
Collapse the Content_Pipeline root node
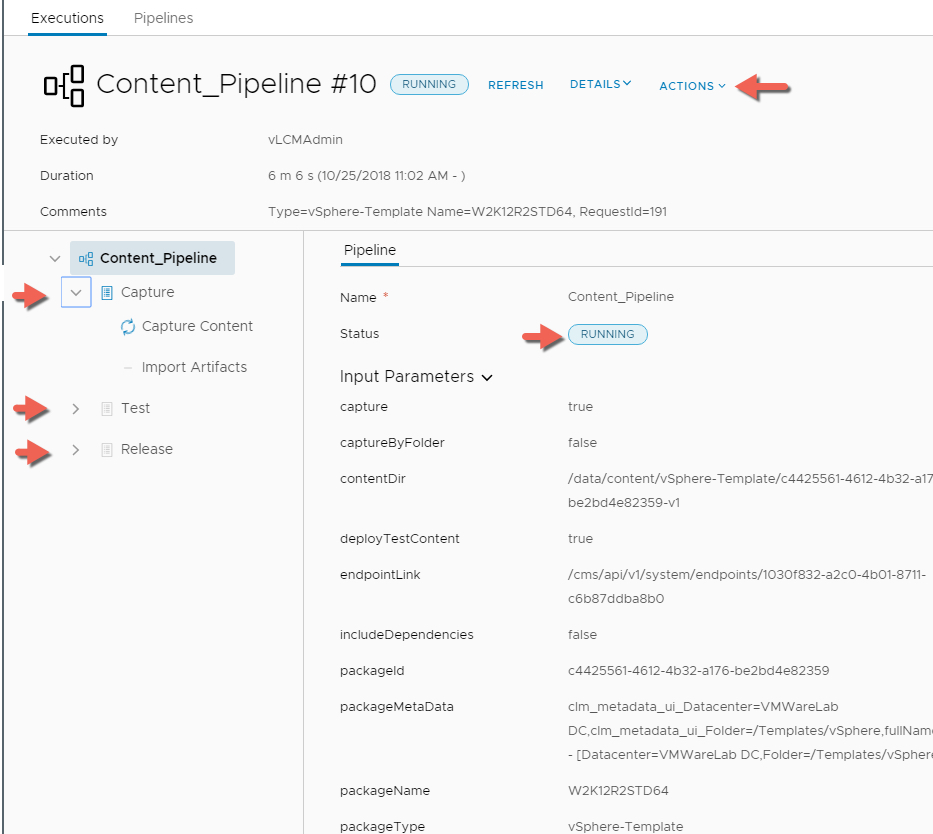click(x=55, y=259)
